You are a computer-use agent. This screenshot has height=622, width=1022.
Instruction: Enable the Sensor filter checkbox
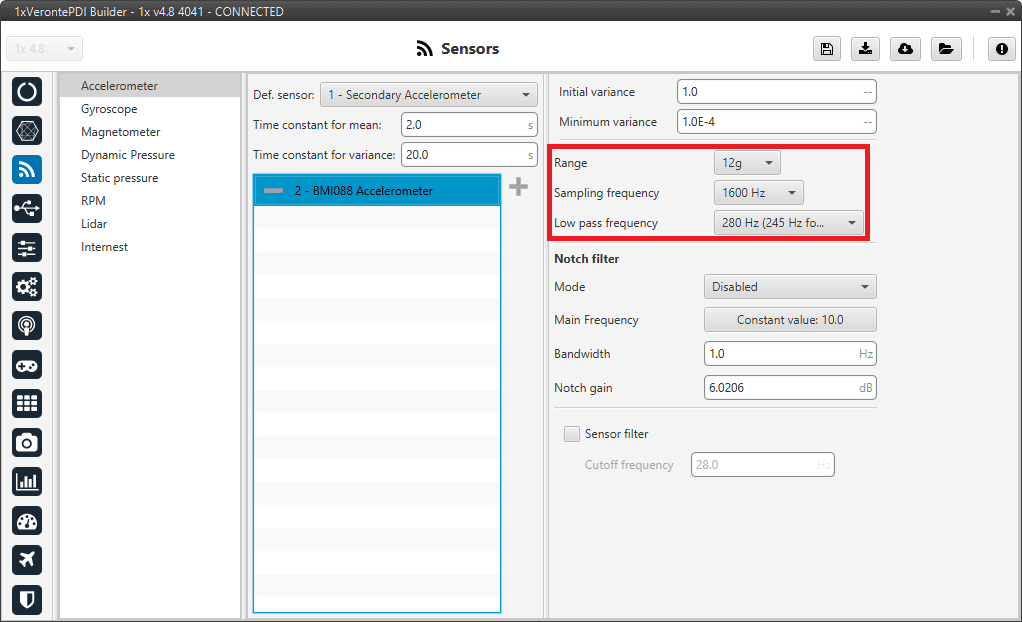coord(572,434)
